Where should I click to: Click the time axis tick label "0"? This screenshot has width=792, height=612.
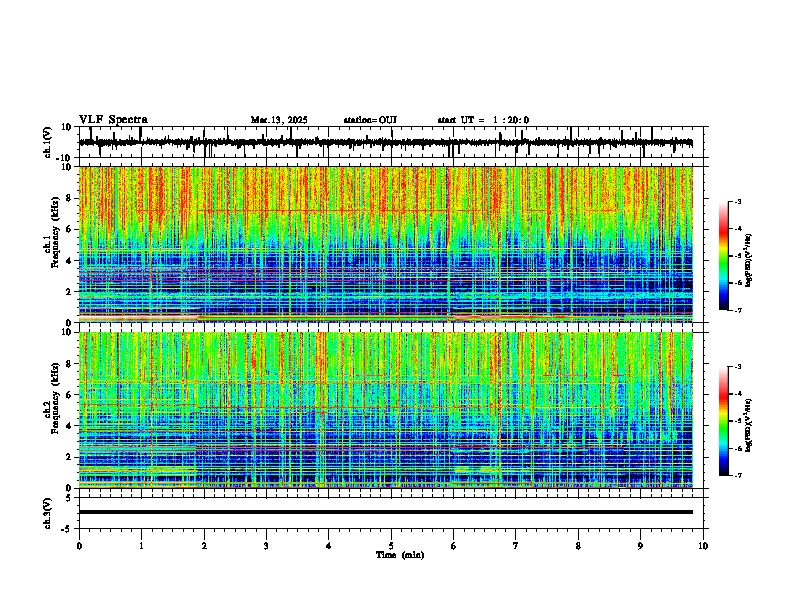click(79, 546)
